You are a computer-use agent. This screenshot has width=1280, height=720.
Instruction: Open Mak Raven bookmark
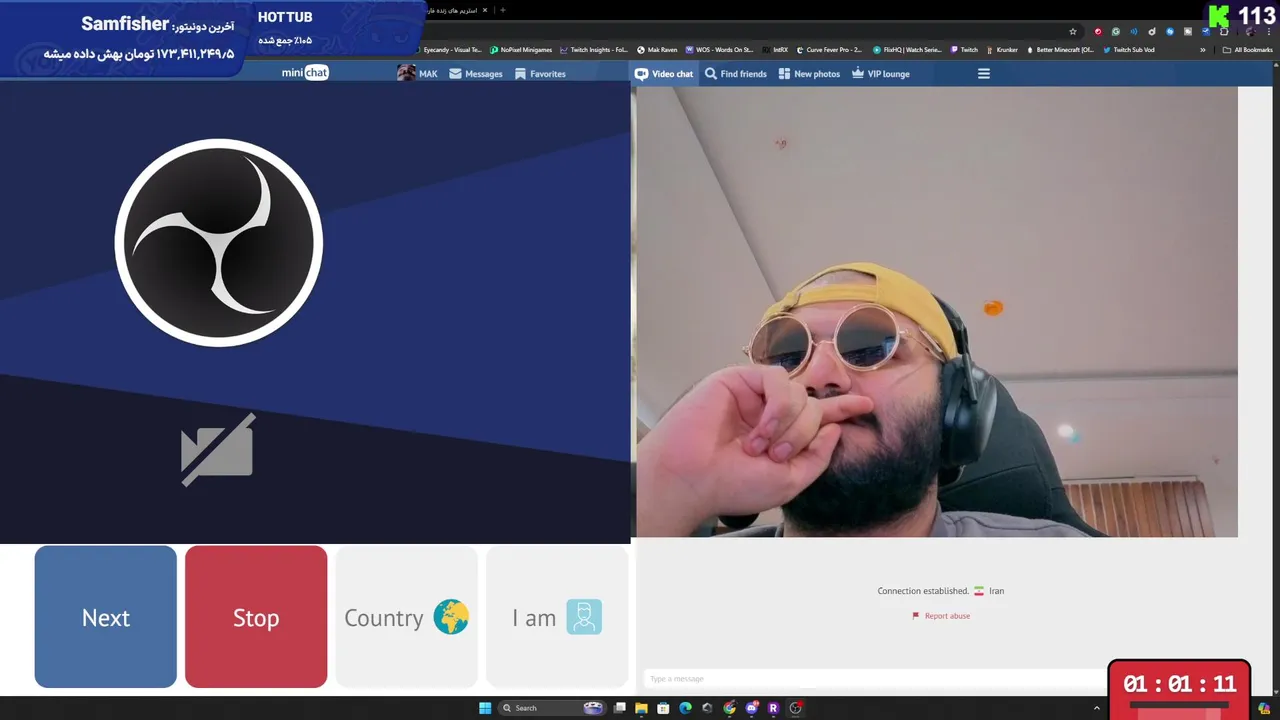click(657, 50)
